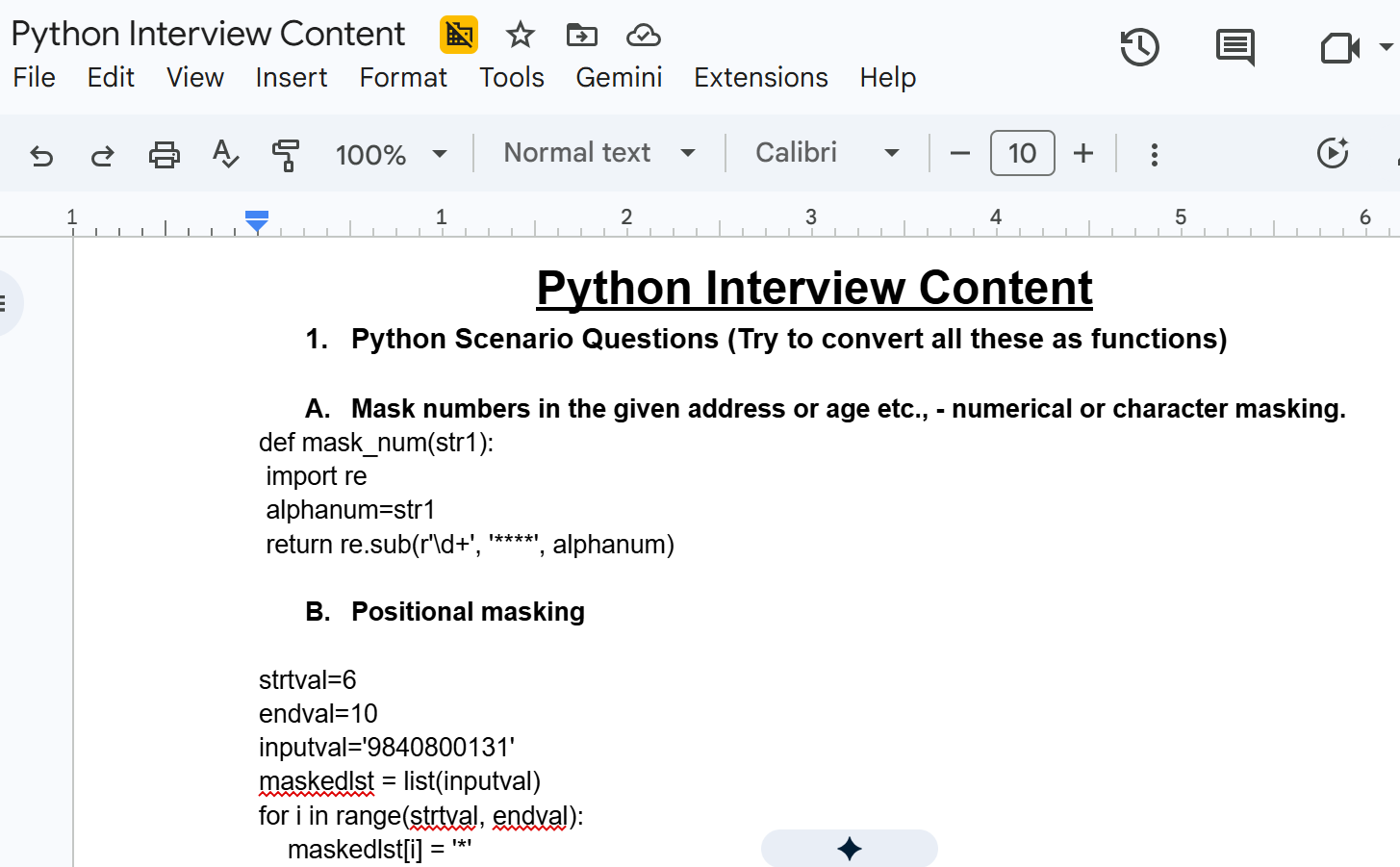Open the Tools menu
This screenshot has width=1400, height=867.
pyautogui.click(x=512, y=77)
